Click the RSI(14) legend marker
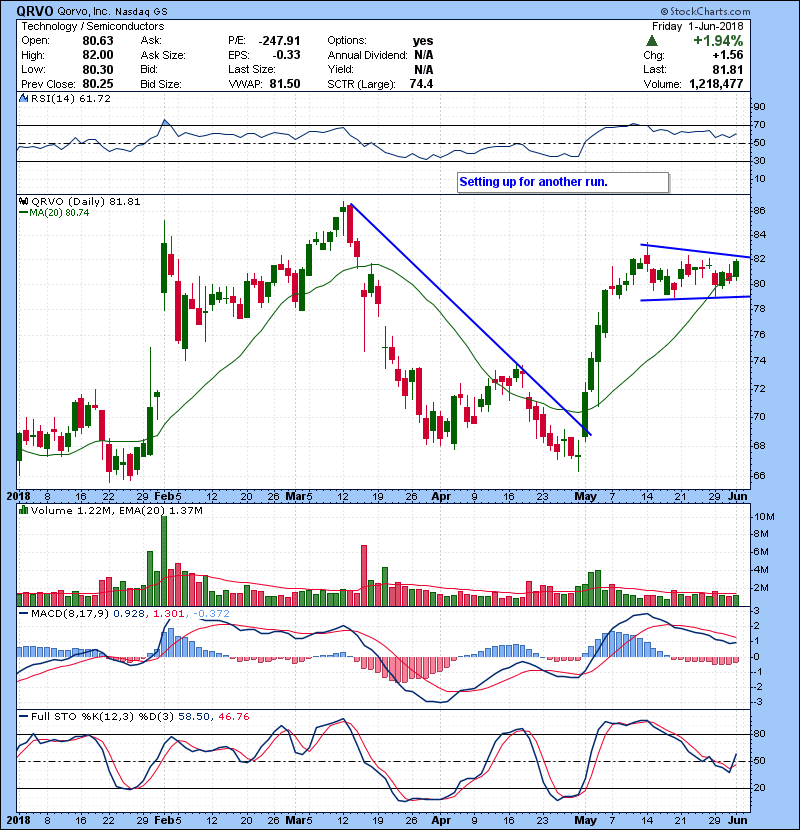This screenshot has width=800, height=830. point(23,99)
